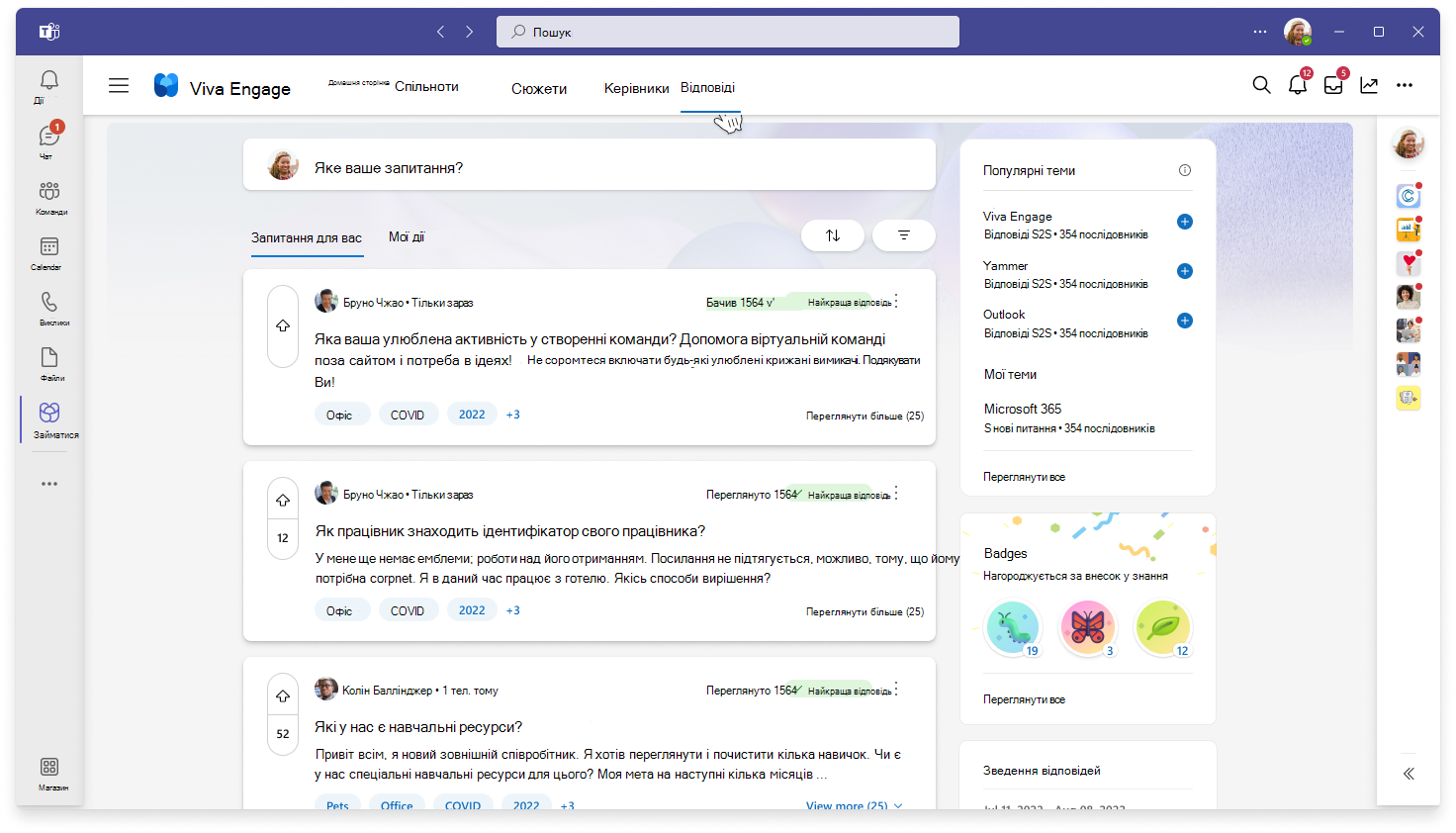Open Chat in the Teams sidebar
The height and width of the screenshot is (833, 1456).
tap(48, 137)
